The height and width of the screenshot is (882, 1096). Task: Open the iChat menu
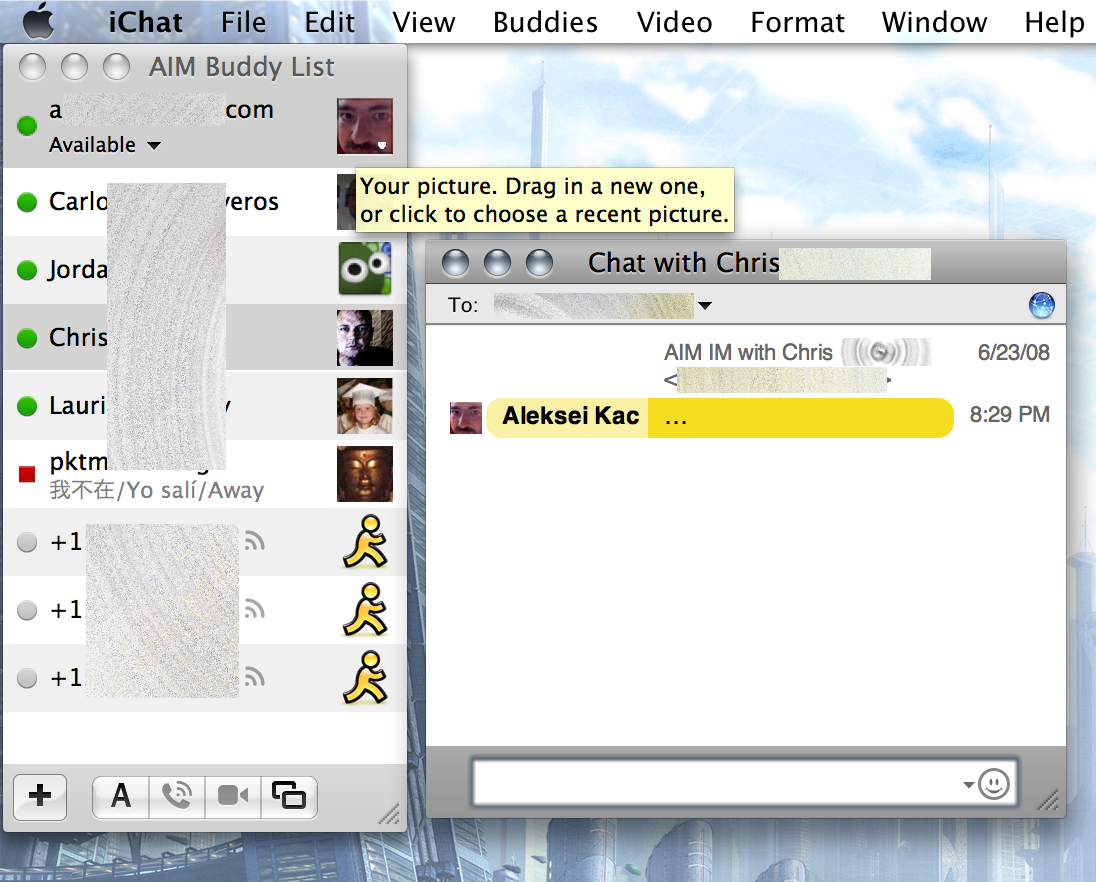145,22
